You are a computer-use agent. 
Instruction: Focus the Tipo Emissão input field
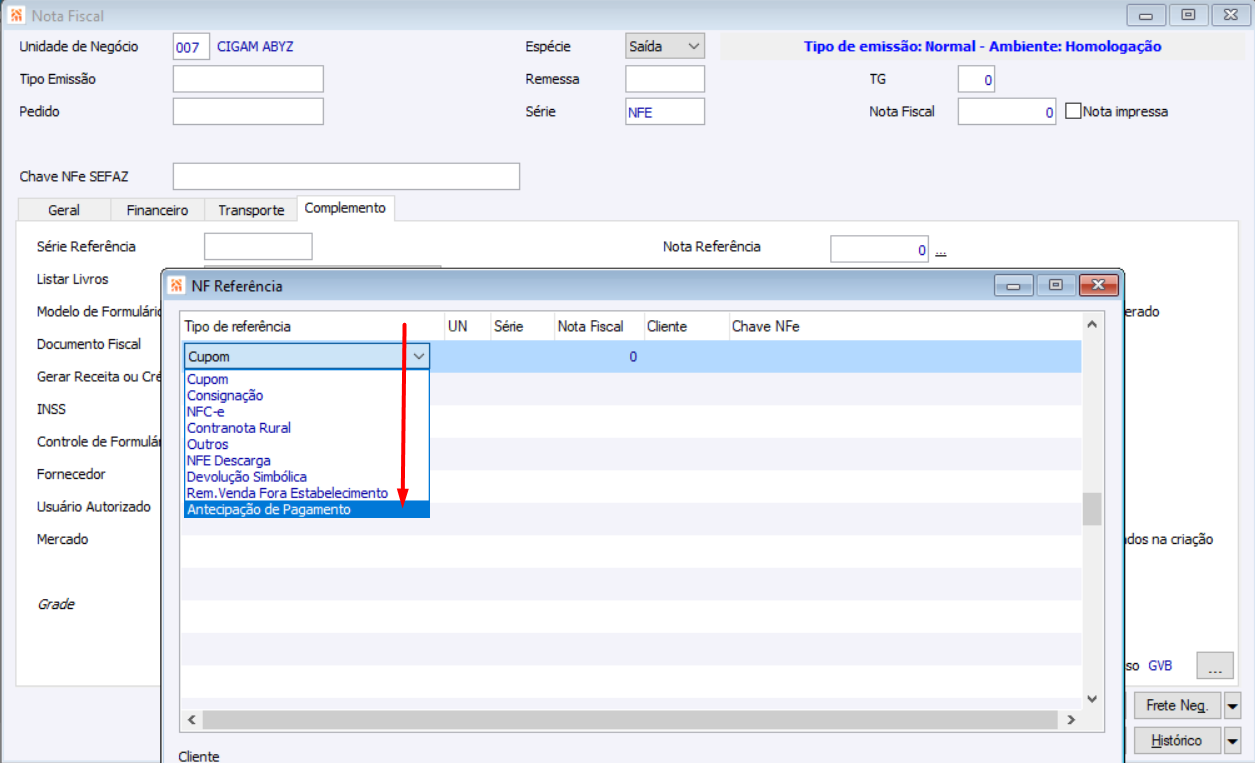248,79
